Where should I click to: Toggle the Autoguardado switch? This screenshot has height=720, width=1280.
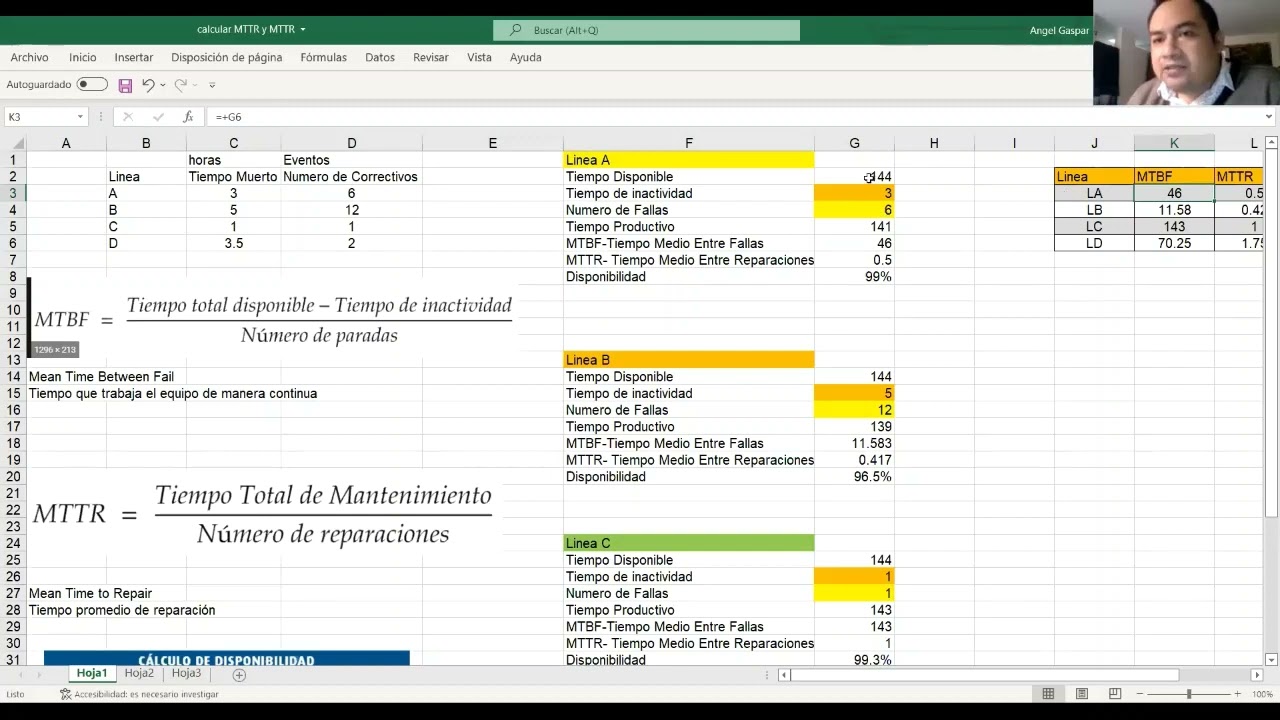pyautogui.click(x=92, y=85)
